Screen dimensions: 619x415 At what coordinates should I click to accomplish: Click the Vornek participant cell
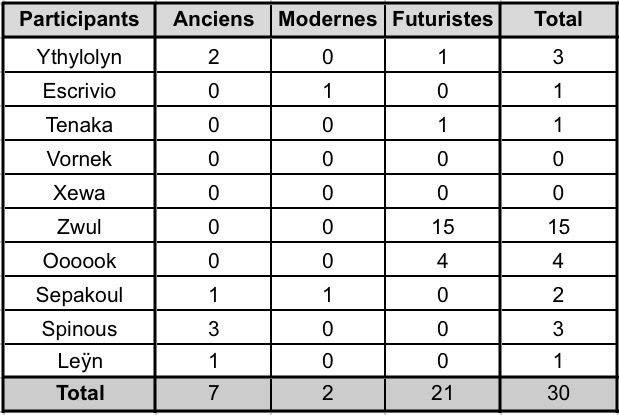(x=80, y=159)
